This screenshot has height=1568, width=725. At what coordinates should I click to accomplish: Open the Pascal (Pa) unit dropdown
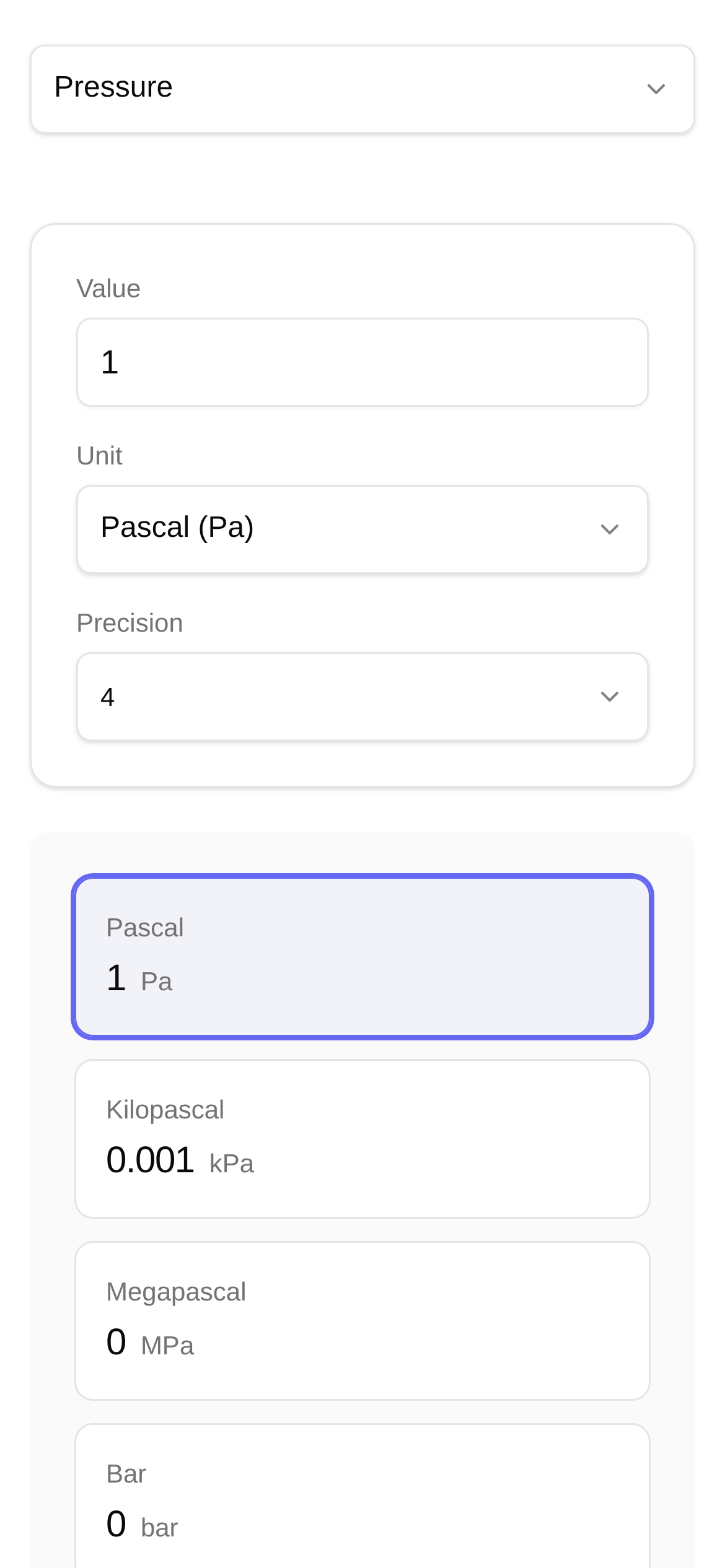pos(362,529)
